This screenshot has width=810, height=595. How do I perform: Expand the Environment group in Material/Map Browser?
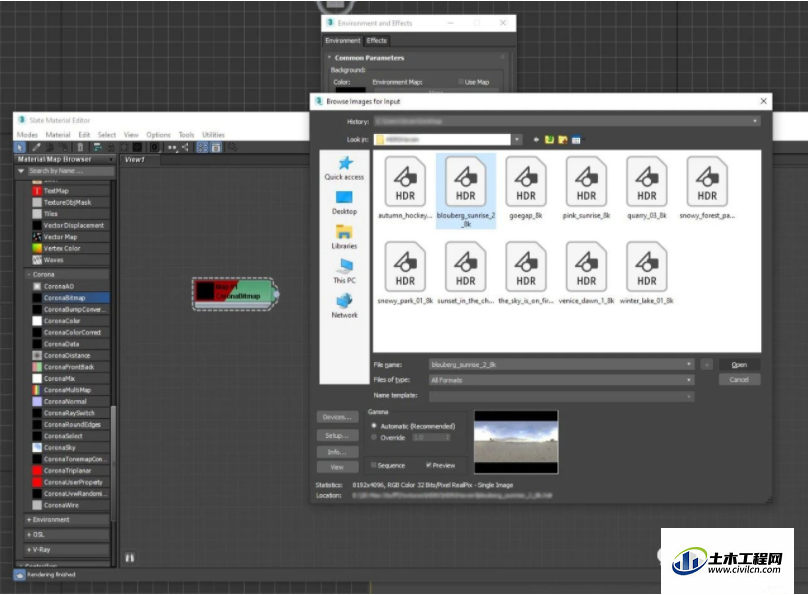(x=29, y=520)
